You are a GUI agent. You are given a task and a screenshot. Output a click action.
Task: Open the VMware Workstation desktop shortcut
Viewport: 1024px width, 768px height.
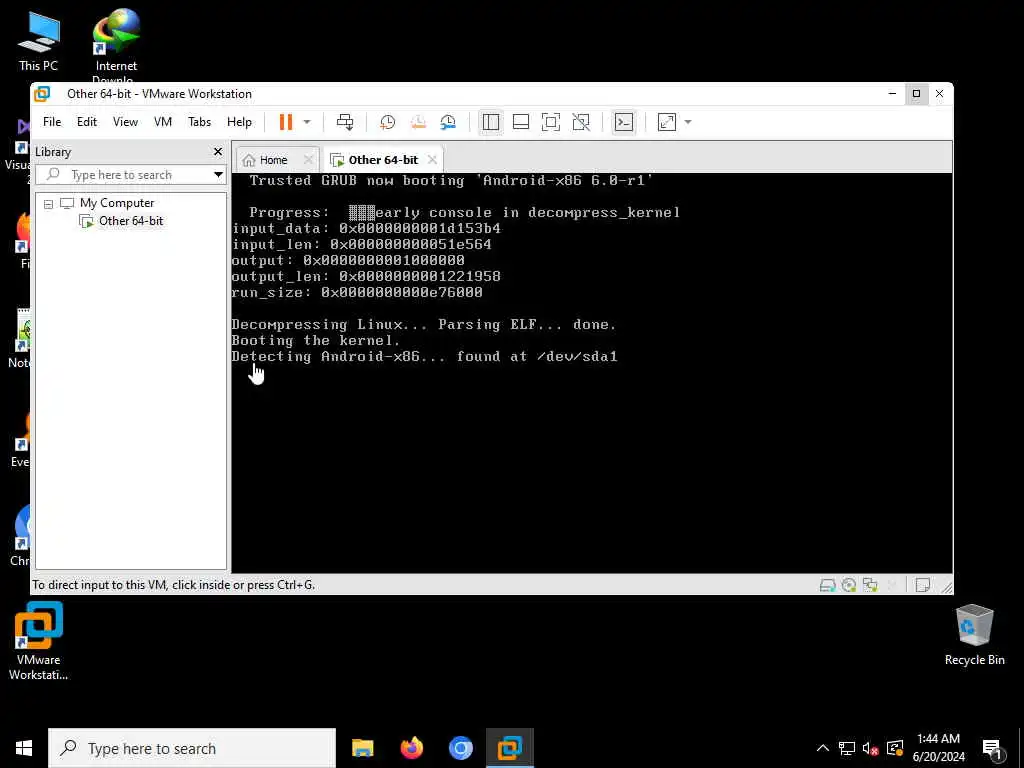point(39,641)
